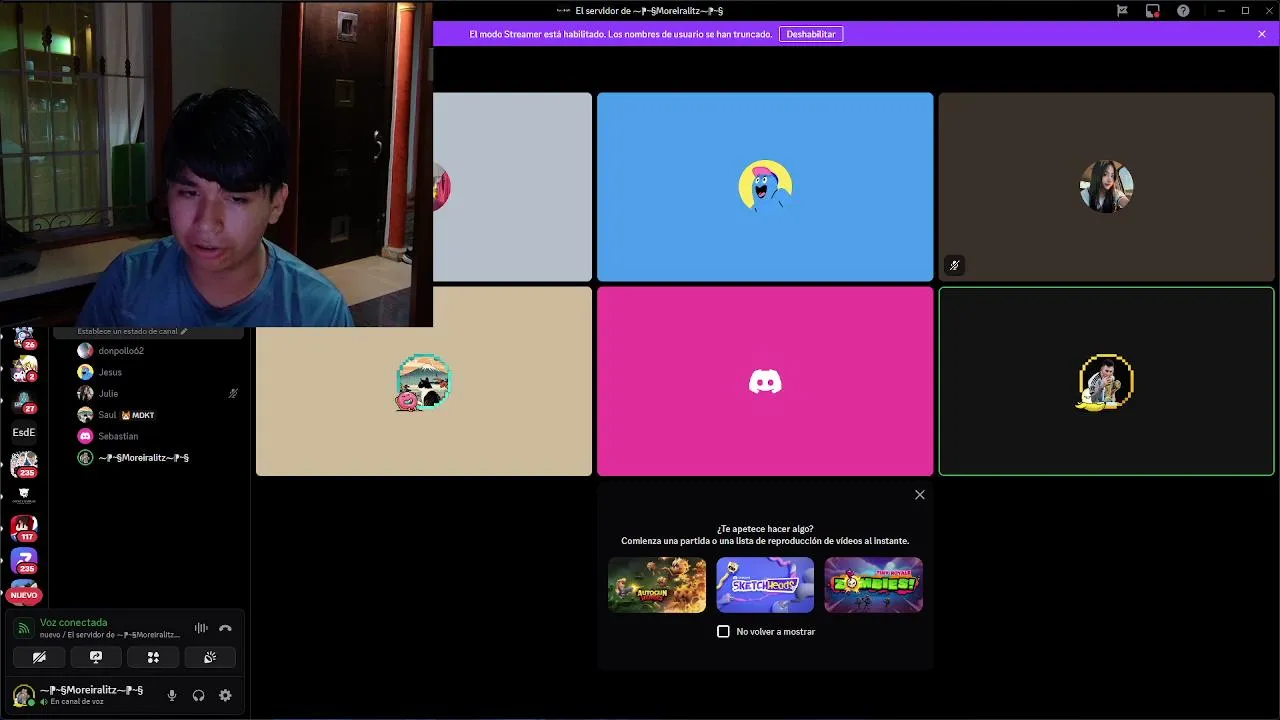Image resolution: width=1280 pixels, height=720 pixels.
Task: Click the red NUEVO unread indicator
Action: (24, 595)
